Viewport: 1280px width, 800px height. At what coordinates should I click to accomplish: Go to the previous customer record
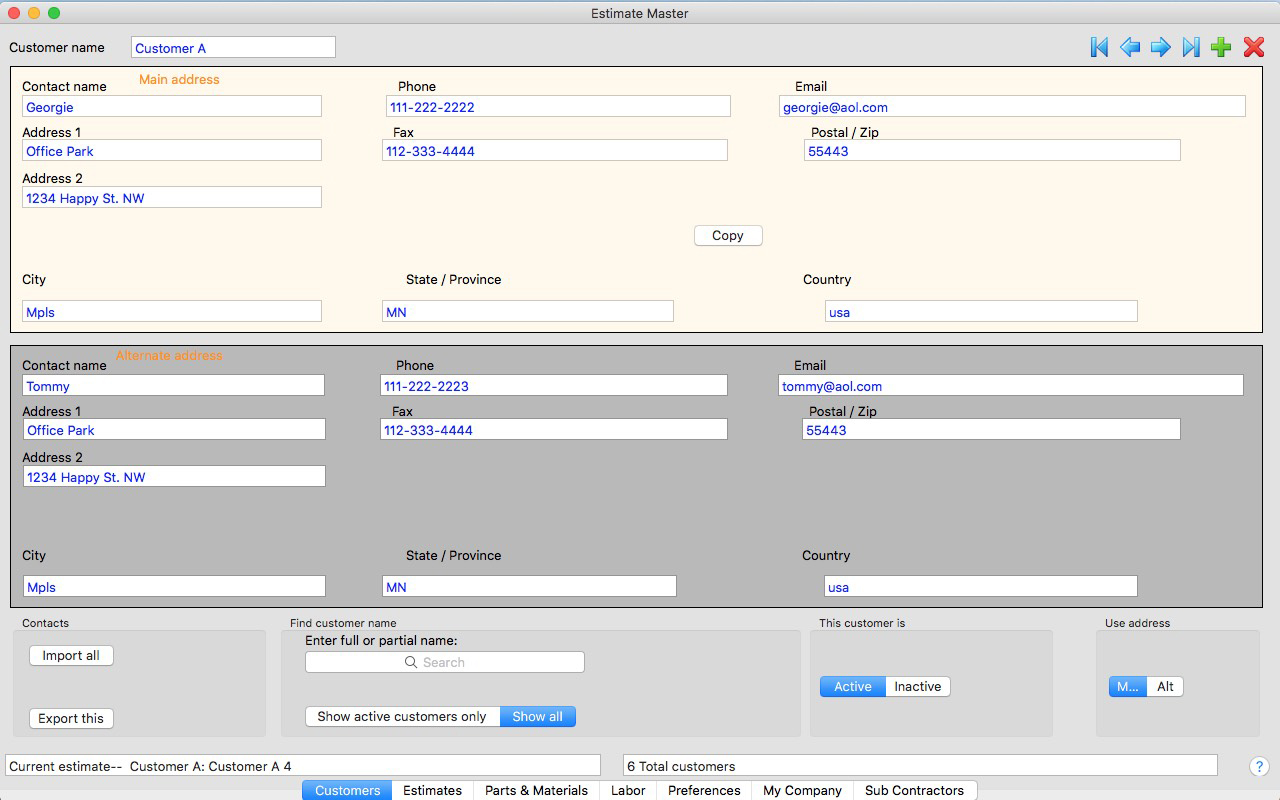pyautogui.click(x=1129, y=46)
